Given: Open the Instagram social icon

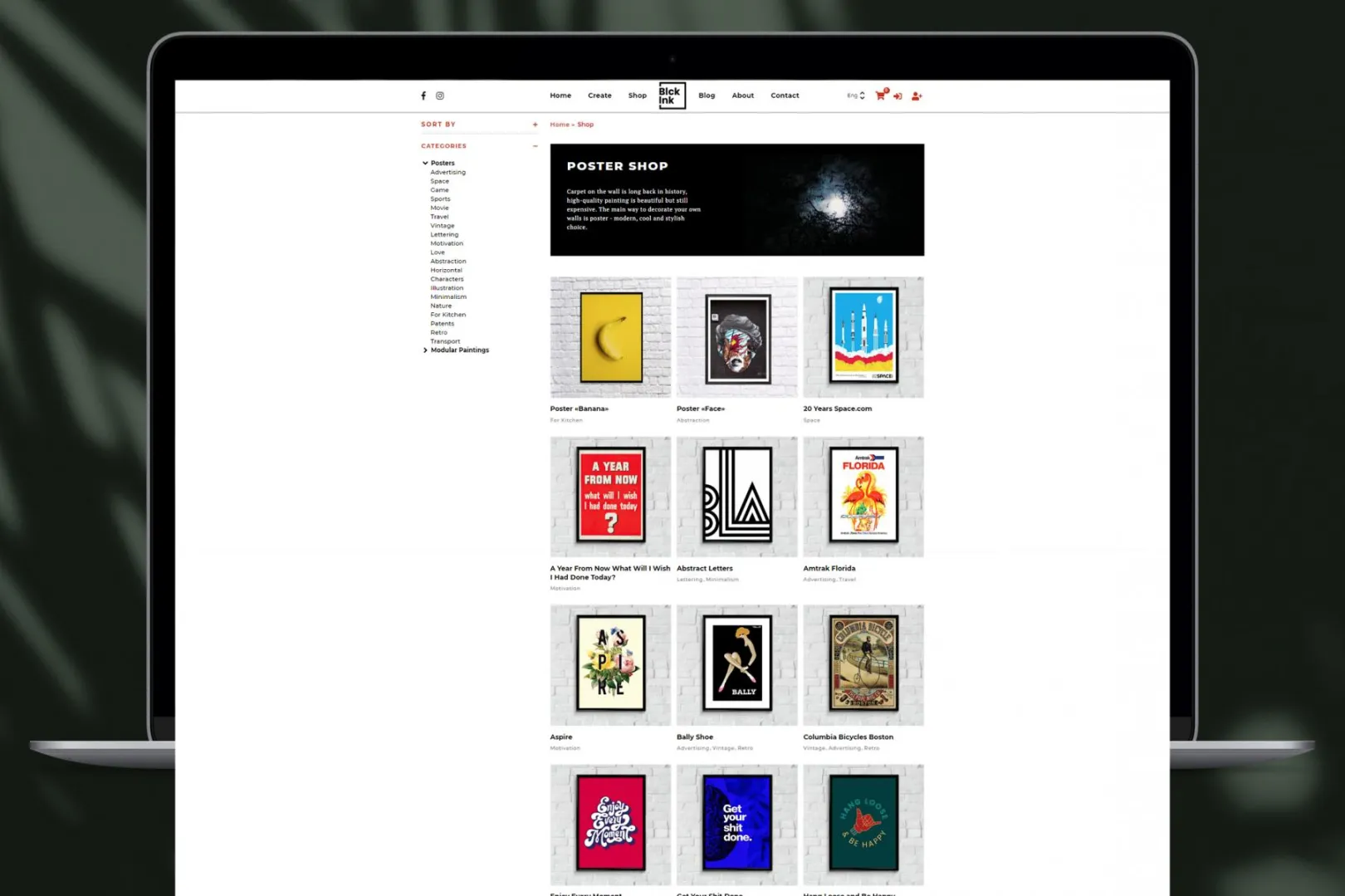Looking at the screenshot, I should pyautogui.click(x=440, y=95).
